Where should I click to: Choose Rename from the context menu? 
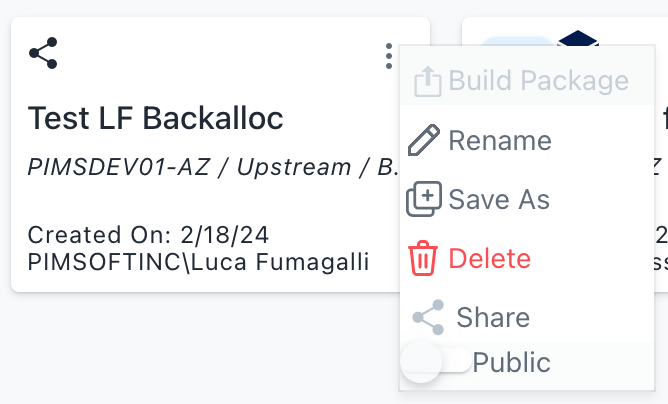click(499, 140)
